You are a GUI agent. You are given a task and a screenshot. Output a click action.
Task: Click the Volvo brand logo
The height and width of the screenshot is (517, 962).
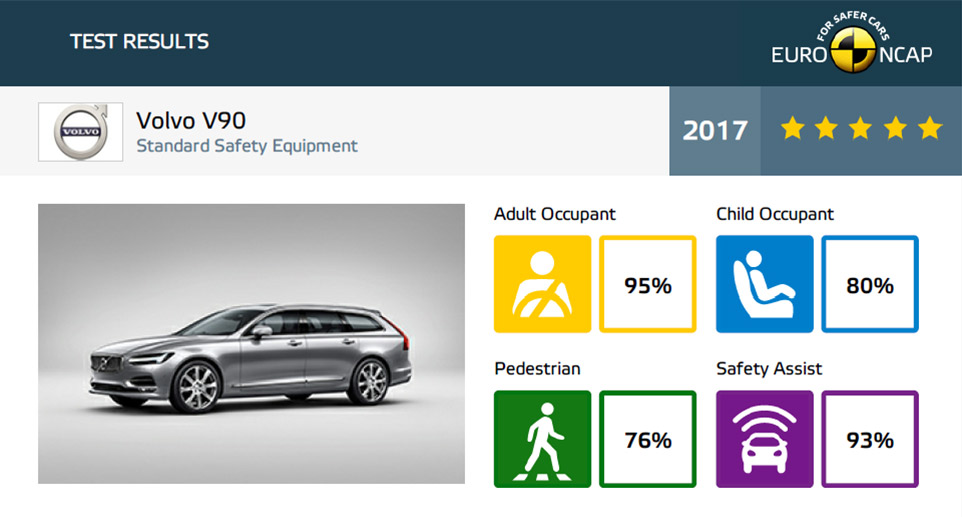point(80,132)
